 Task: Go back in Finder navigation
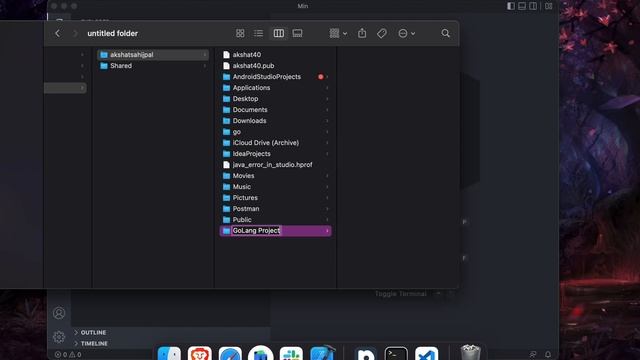[x=58, y=33]
